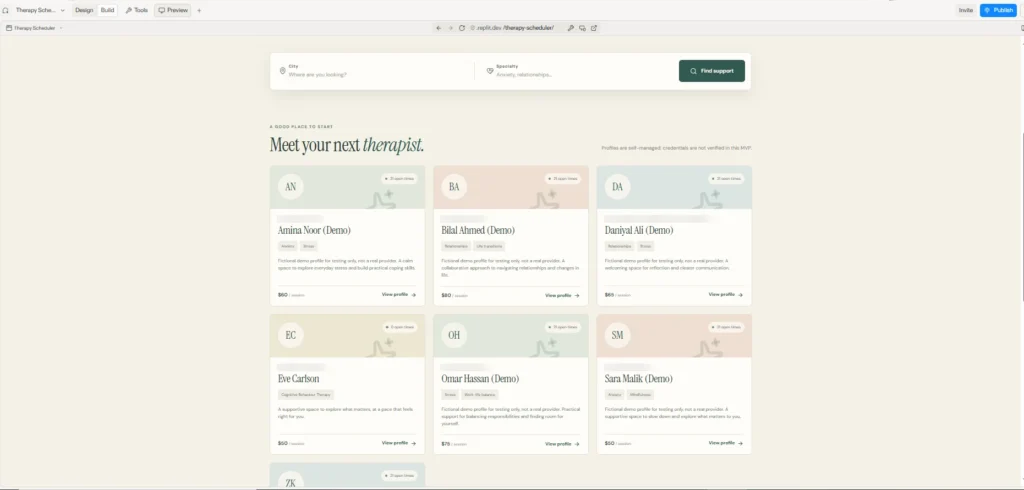
Task: Click the Eve Carlson name
Action: (298, 379)
